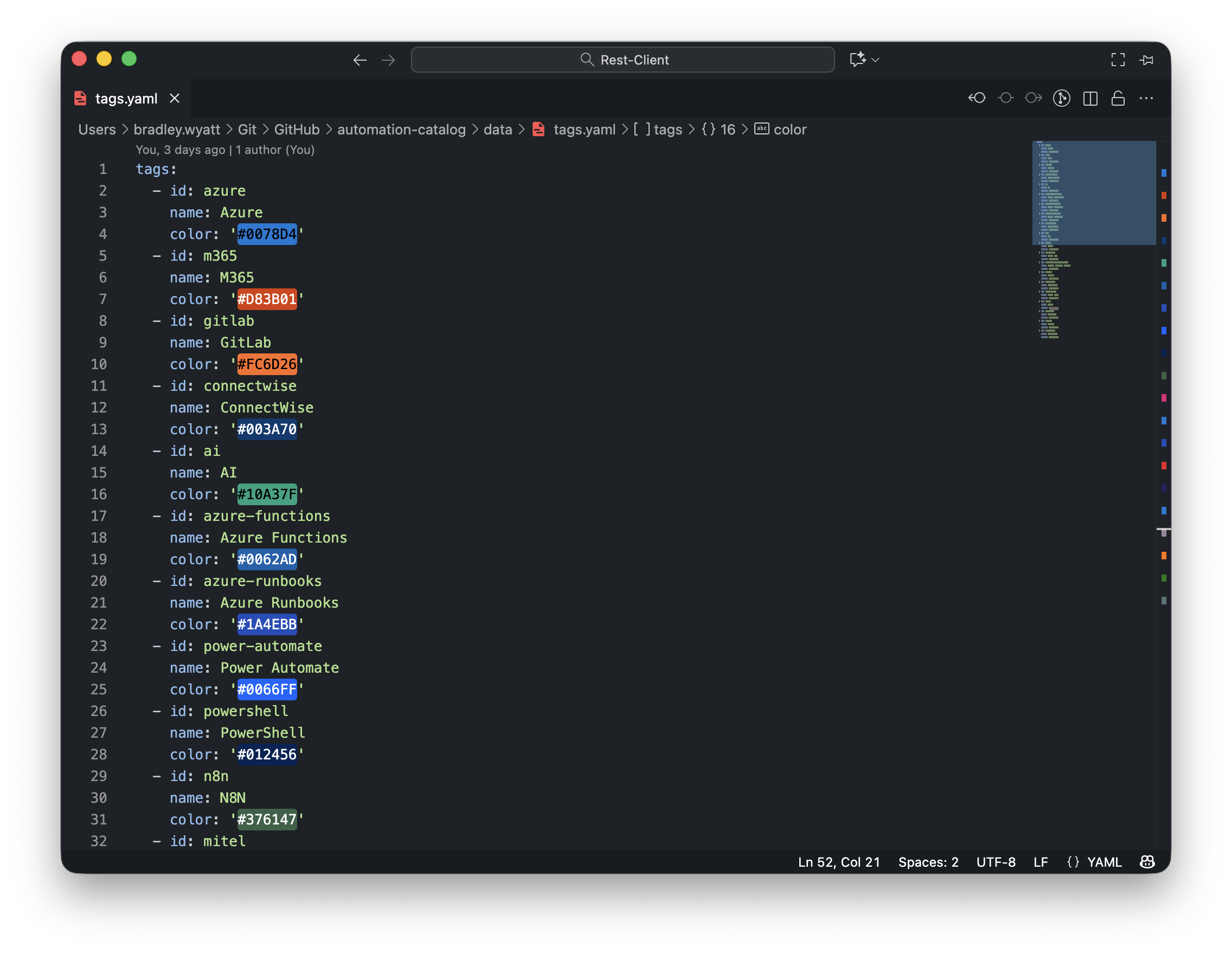Open the editor More Actions menu

[1146, 98]
